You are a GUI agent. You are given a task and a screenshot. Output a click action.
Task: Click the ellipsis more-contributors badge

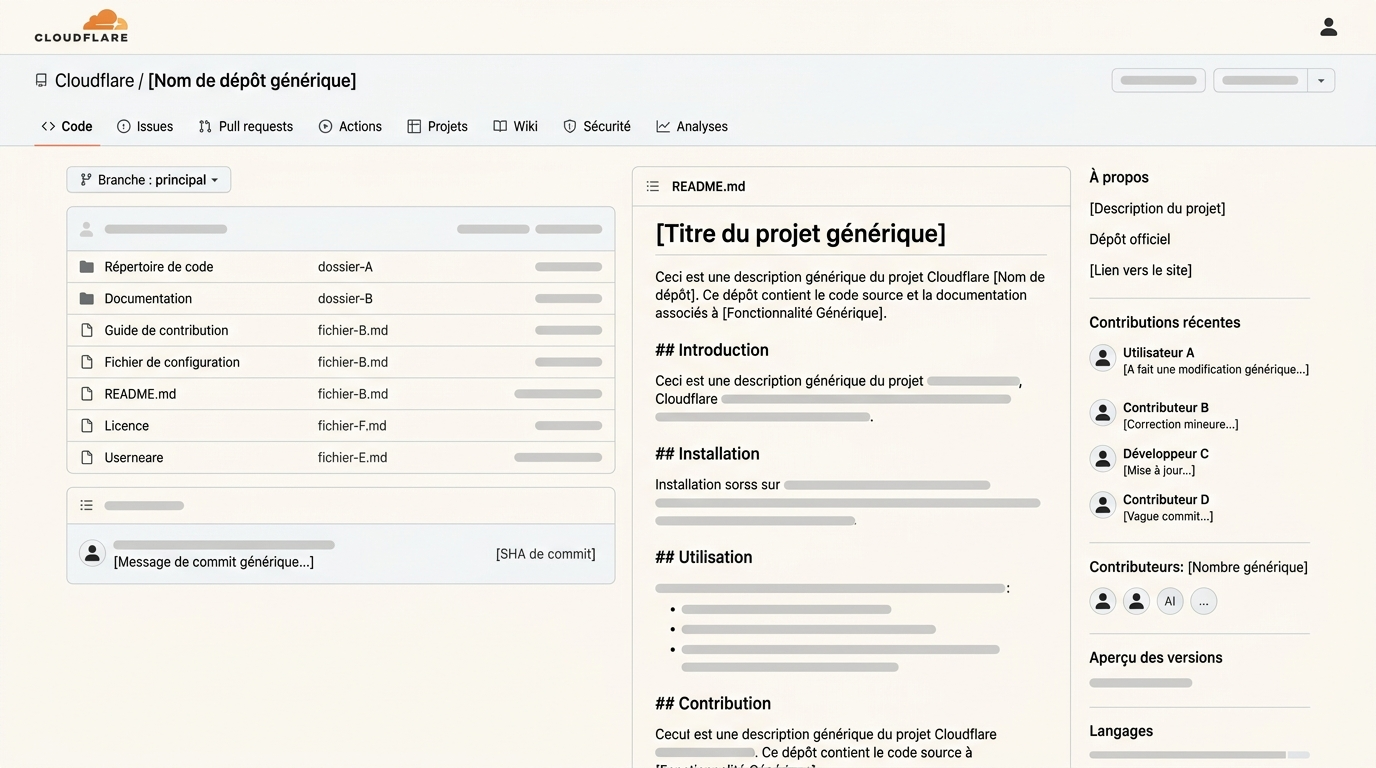(1204, 601)
